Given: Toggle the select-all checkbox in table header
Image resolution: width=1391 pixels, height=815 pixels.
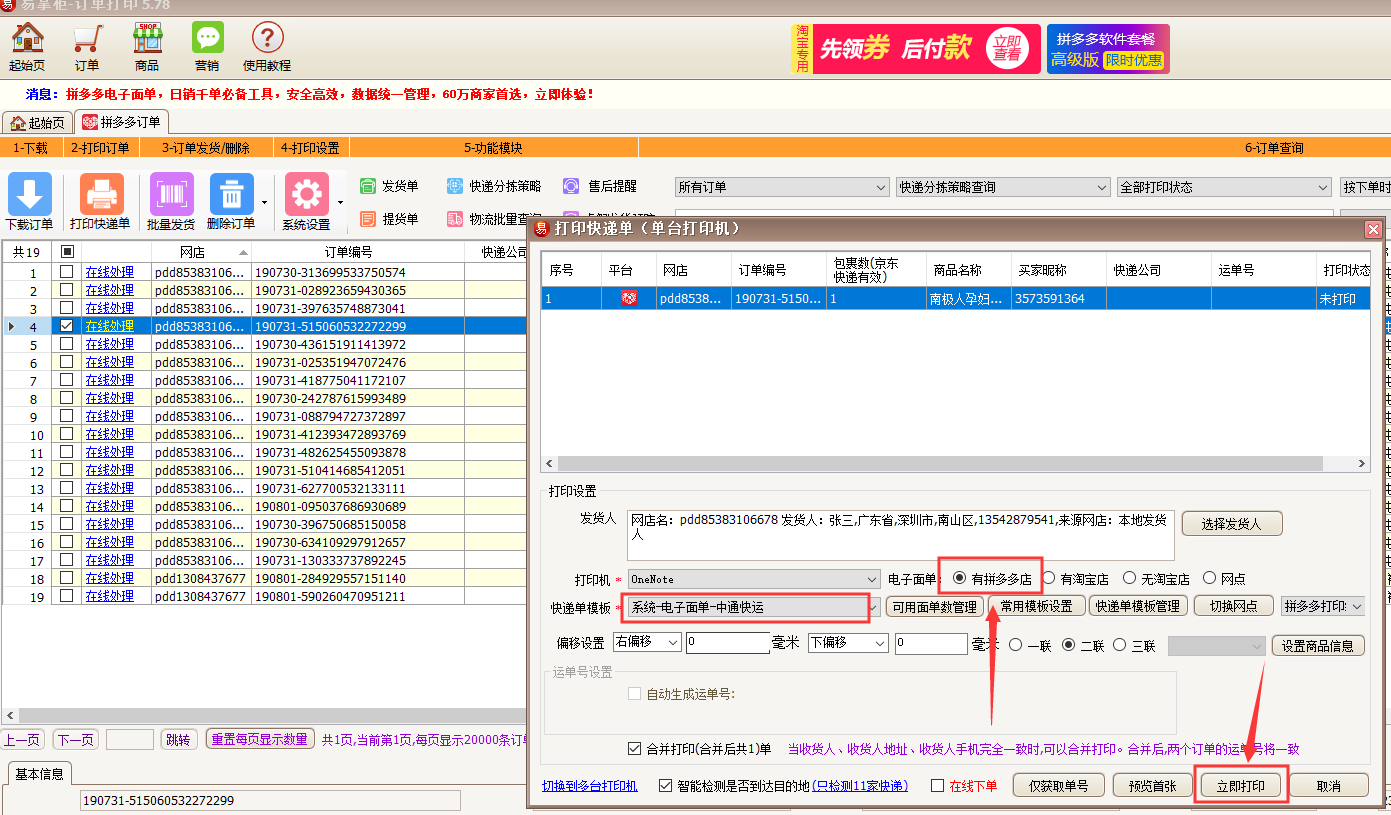Looking at the screenshot, I should click(x=67, y=252).
